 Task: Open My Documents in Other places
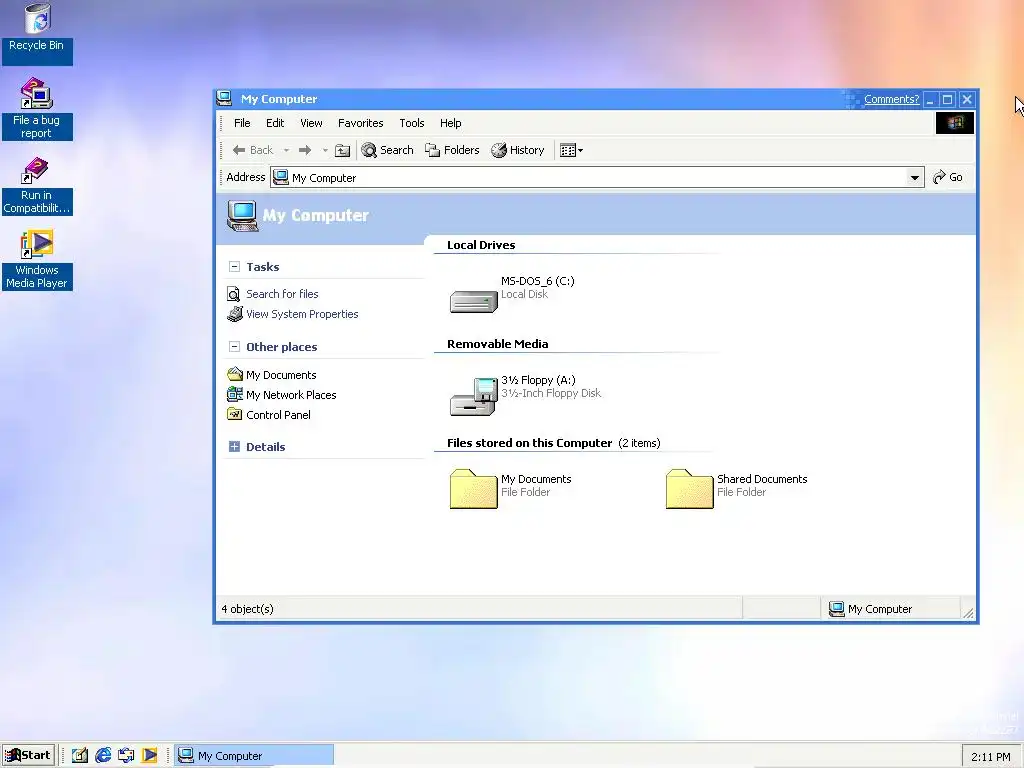(281, 375)
